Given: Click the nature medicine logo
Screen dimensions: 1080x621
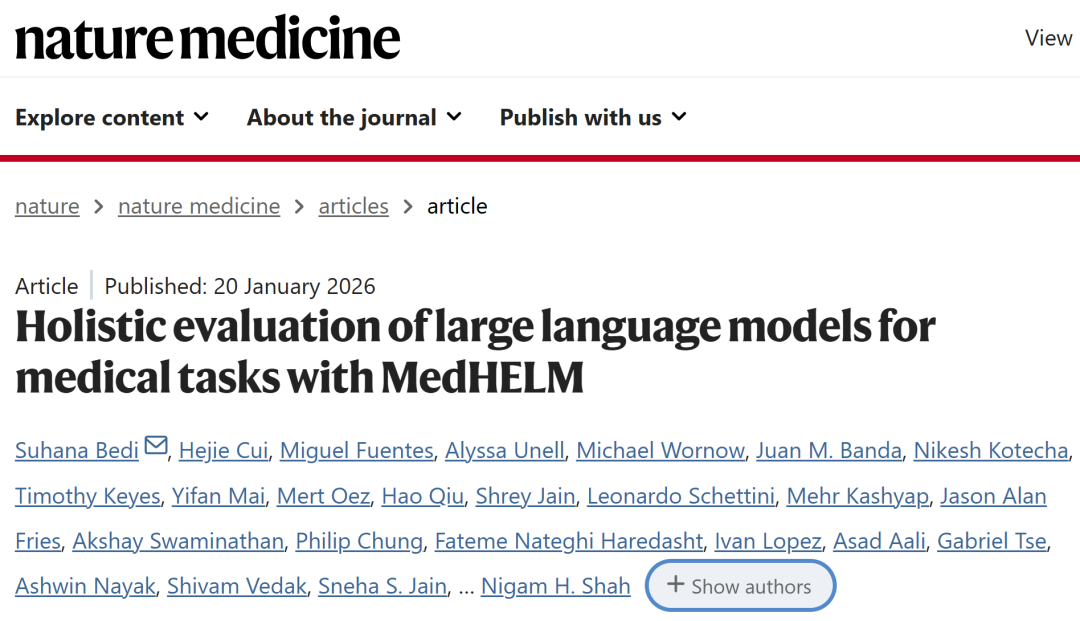Looking at the screenshot, I should pos(207,38).
